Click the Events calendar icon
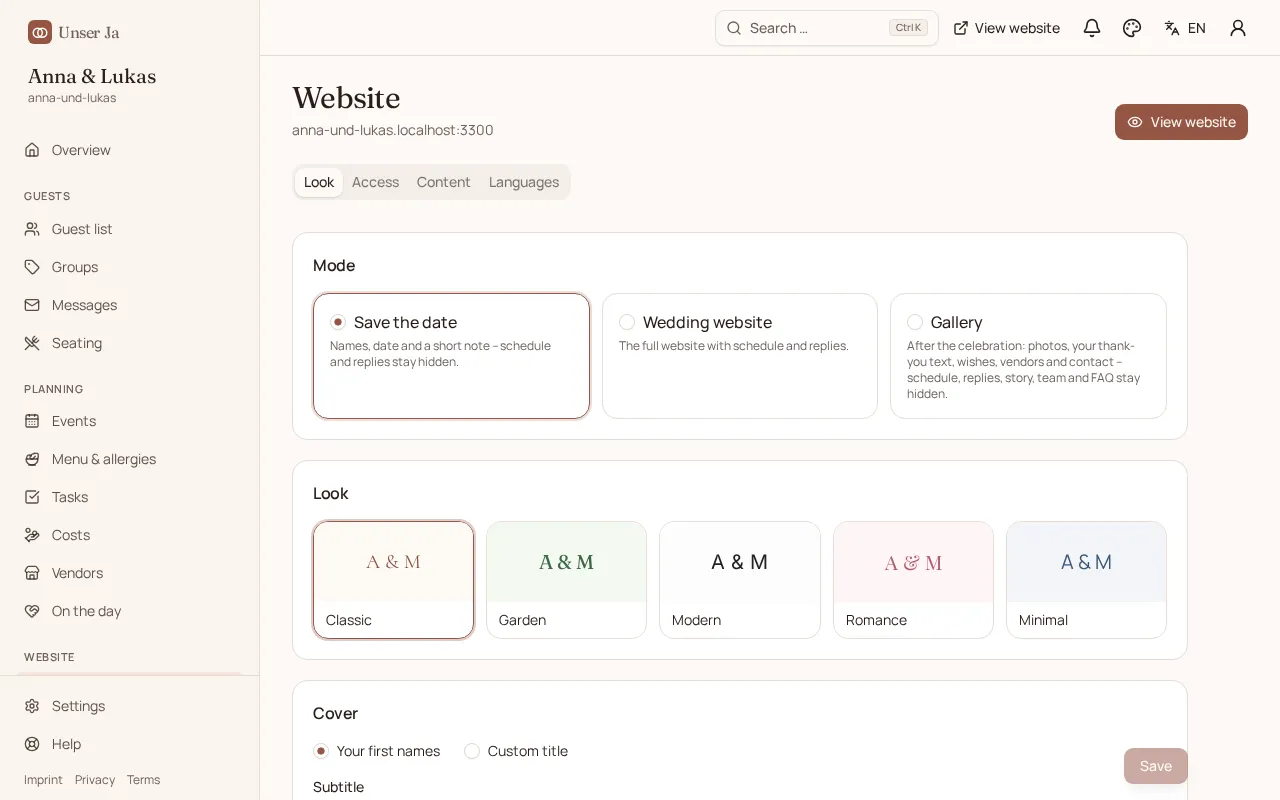Screen dimensions: 1280x800 (x=32, y=421)
